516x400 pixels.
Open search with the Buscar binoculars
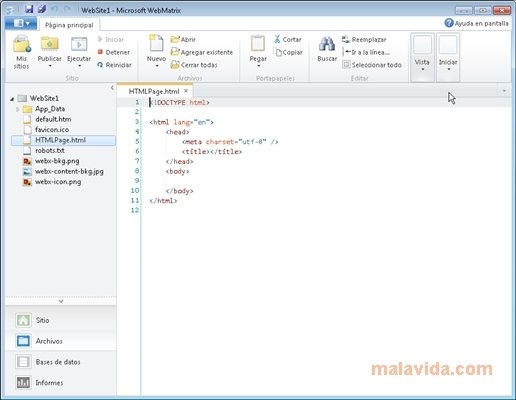pos(327,45)
